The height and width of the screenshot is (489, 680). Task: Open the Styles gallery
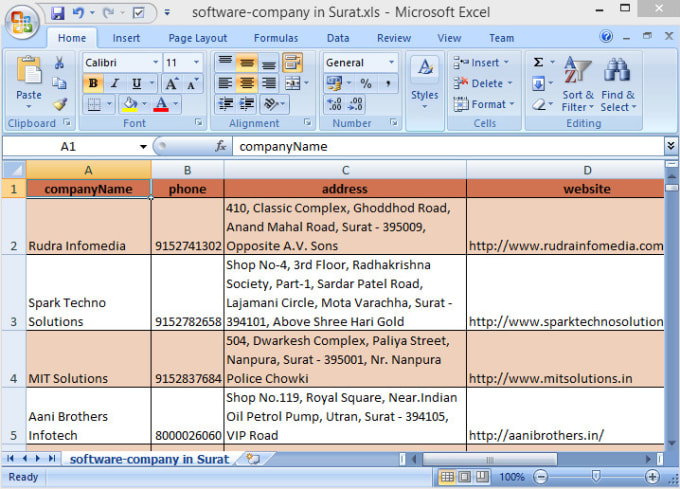click(425, 83)
